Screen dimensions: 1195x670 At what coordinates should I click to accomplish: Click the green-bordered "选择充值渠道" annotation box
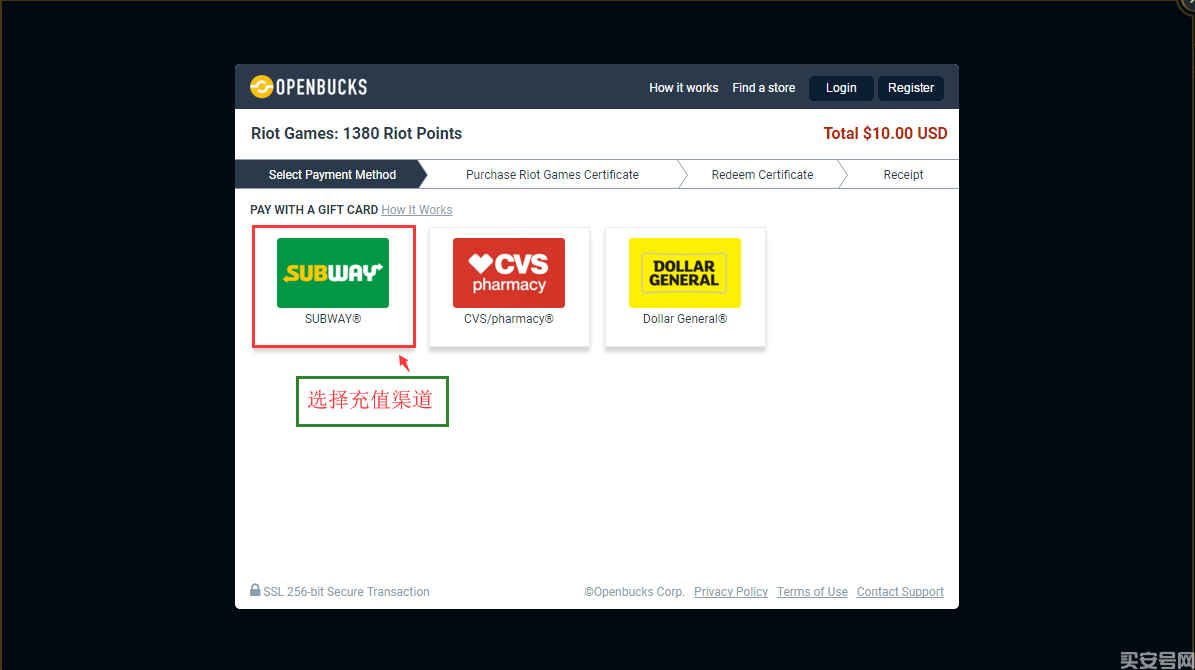click(372, 401)
